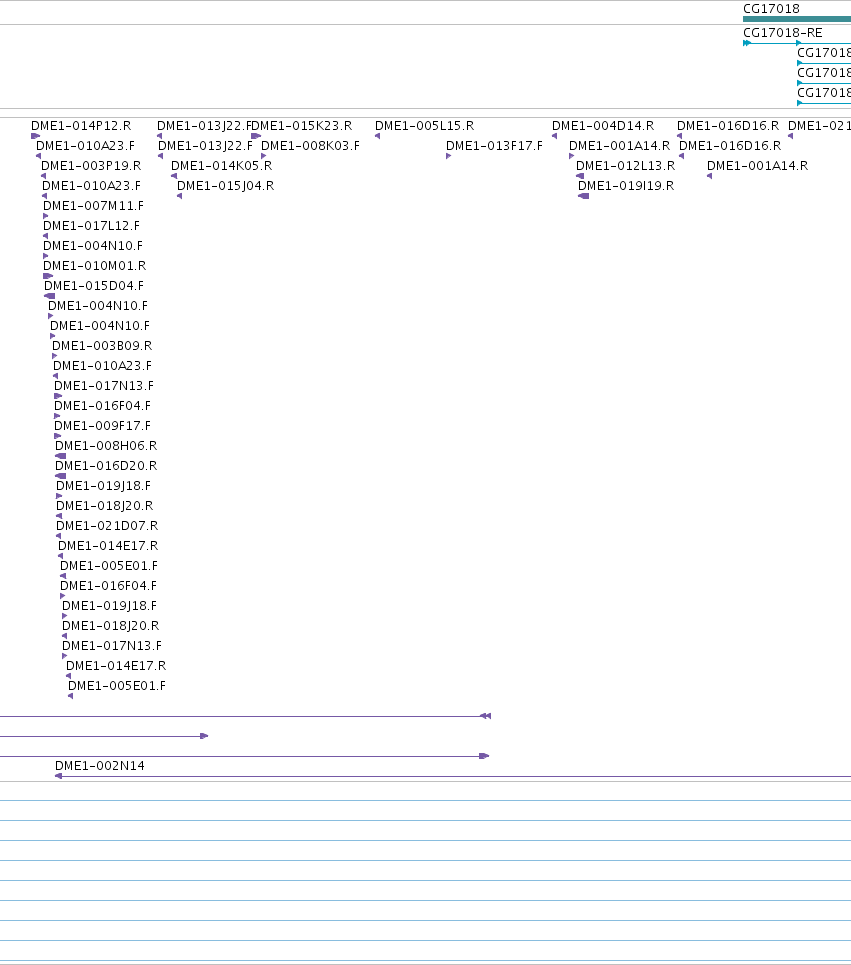Open the DME1-002N14 BAC clone label

click(100, 766)
